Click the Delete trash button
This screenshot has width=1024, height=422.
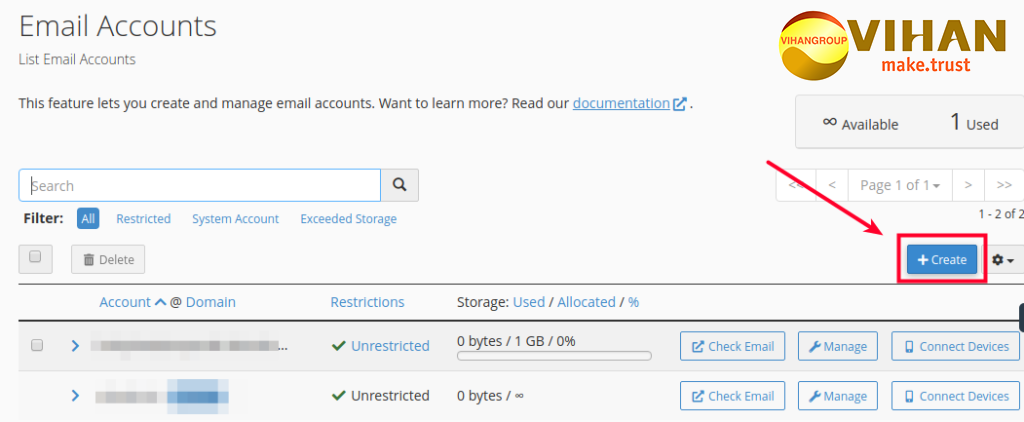(x=108, y=260)
